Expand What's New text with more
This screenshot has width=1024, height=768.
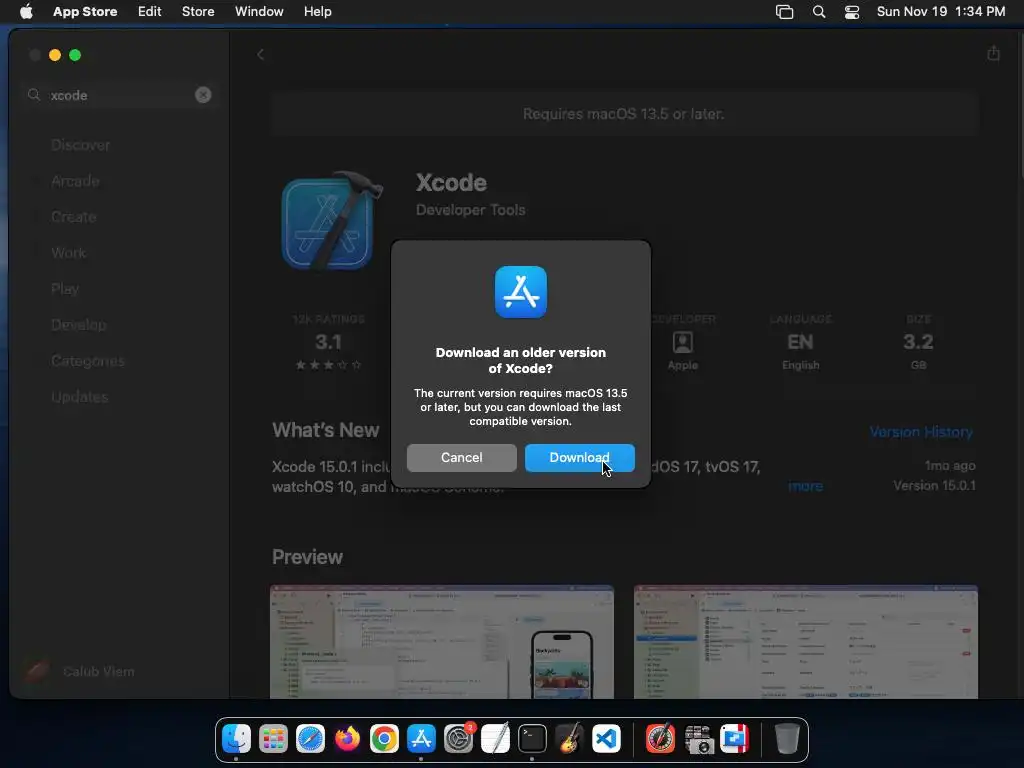[x=805, y=486]
